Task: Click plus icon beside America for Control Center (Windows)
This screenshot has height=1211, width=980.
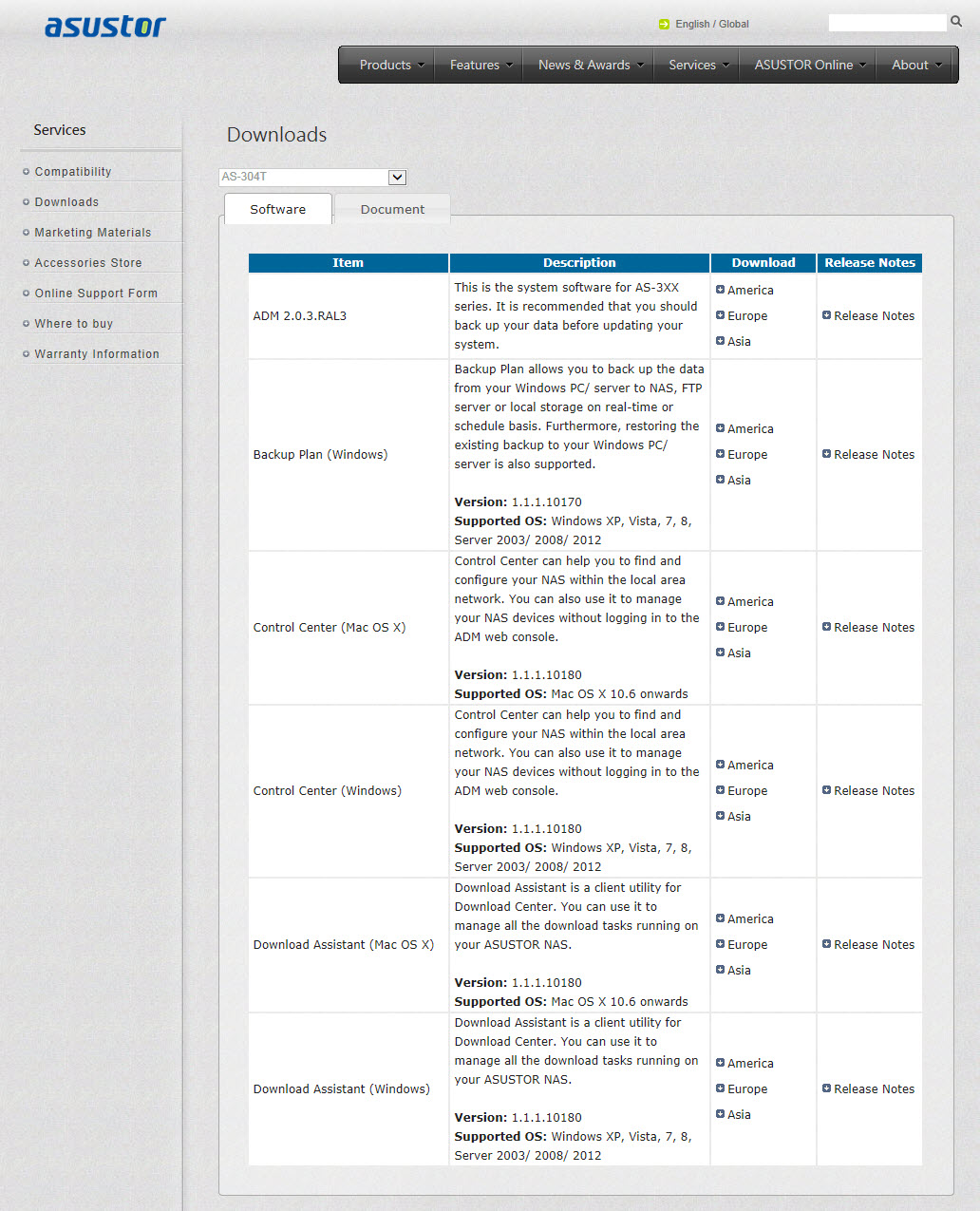Action: pyautogui.click(x=720, y=765)
